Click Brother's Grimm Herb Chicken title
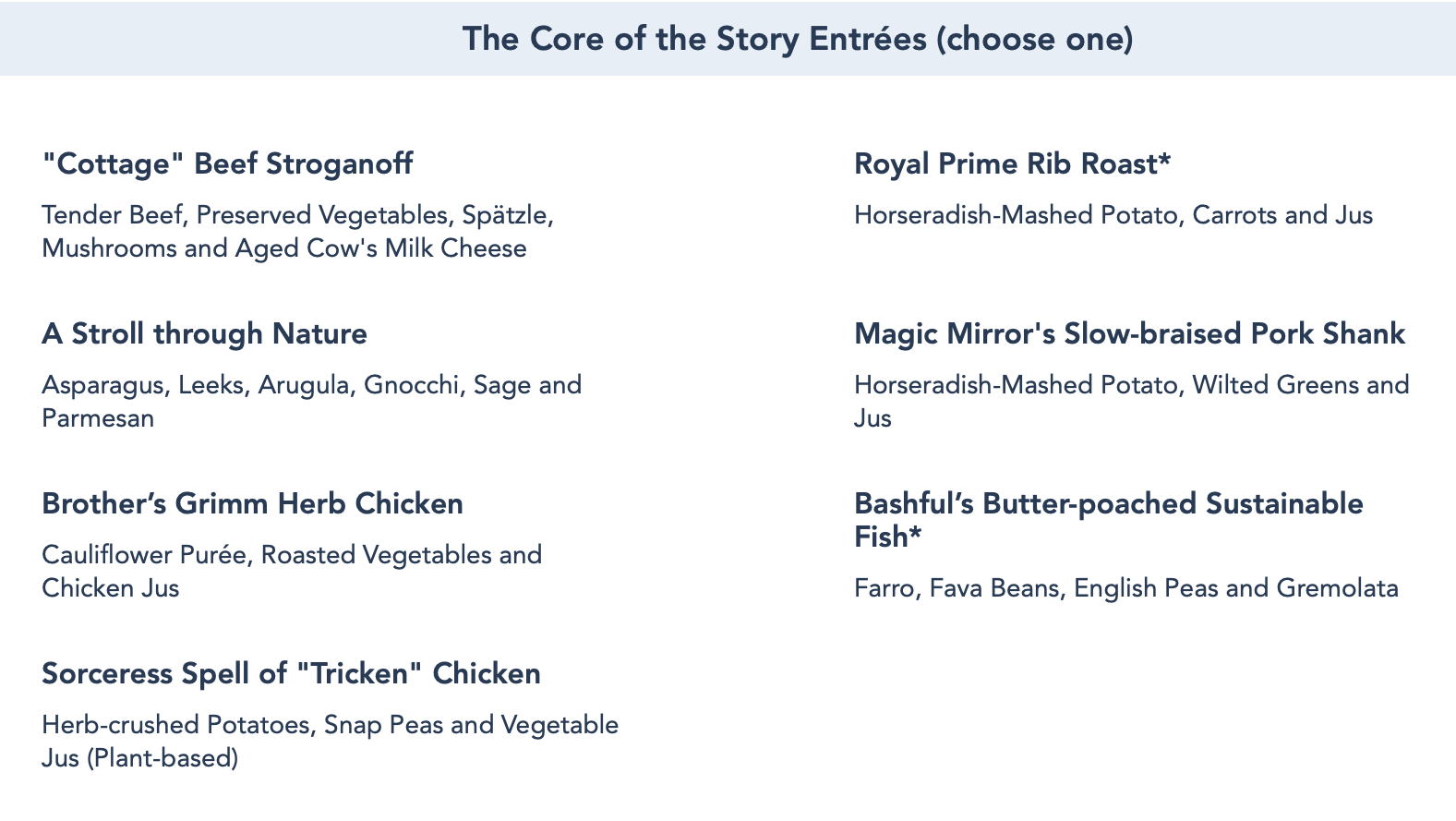Image resolution: width=1456 pixels, height=821 pixels. pos(252,504)
